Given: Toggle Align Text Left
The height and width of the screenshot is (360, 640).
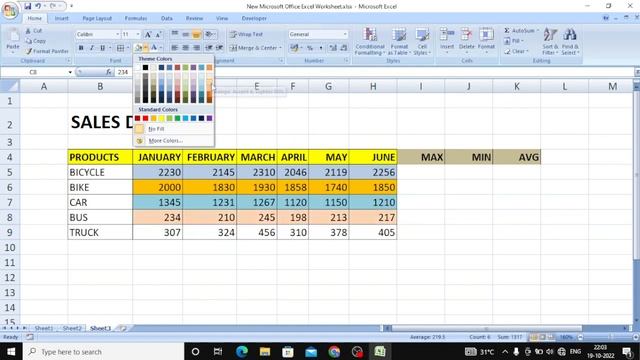Looking at the screenshot, I should point(174,48).
